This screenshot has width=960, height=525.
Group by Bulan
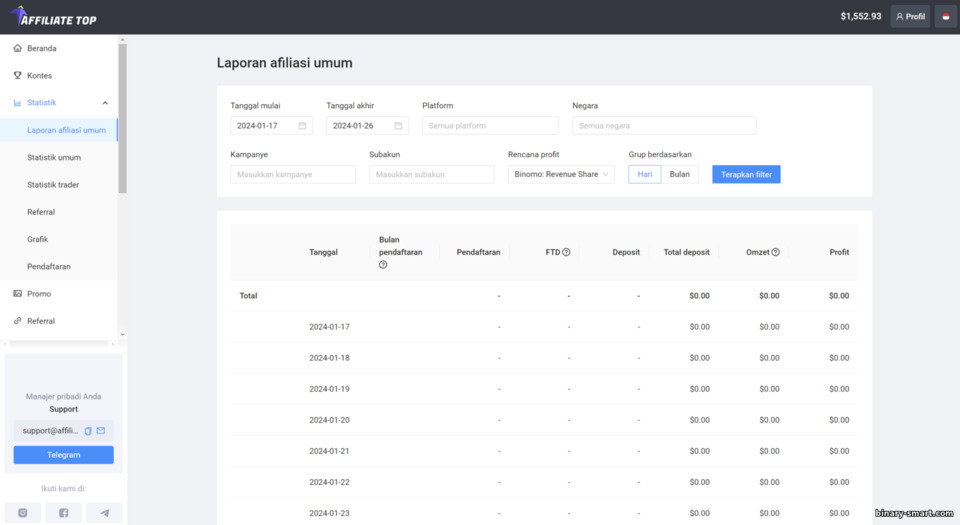click(x=680, y=174)
